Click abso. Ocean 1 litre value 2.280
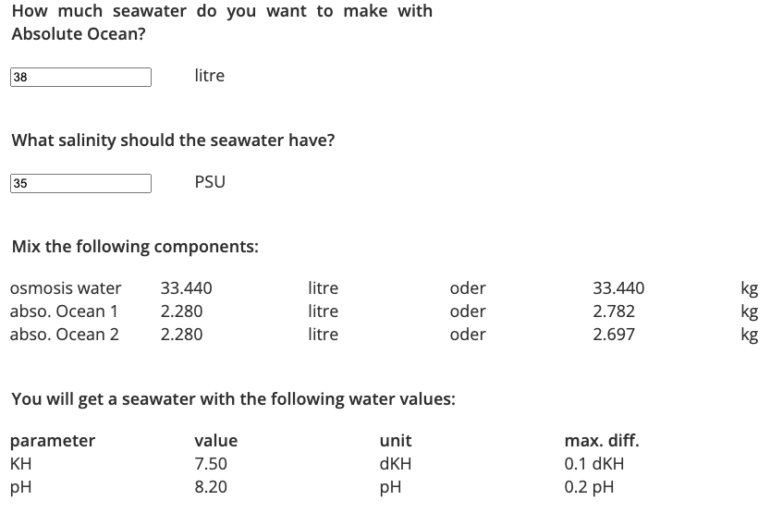770x525 pixels. (181, 312)
